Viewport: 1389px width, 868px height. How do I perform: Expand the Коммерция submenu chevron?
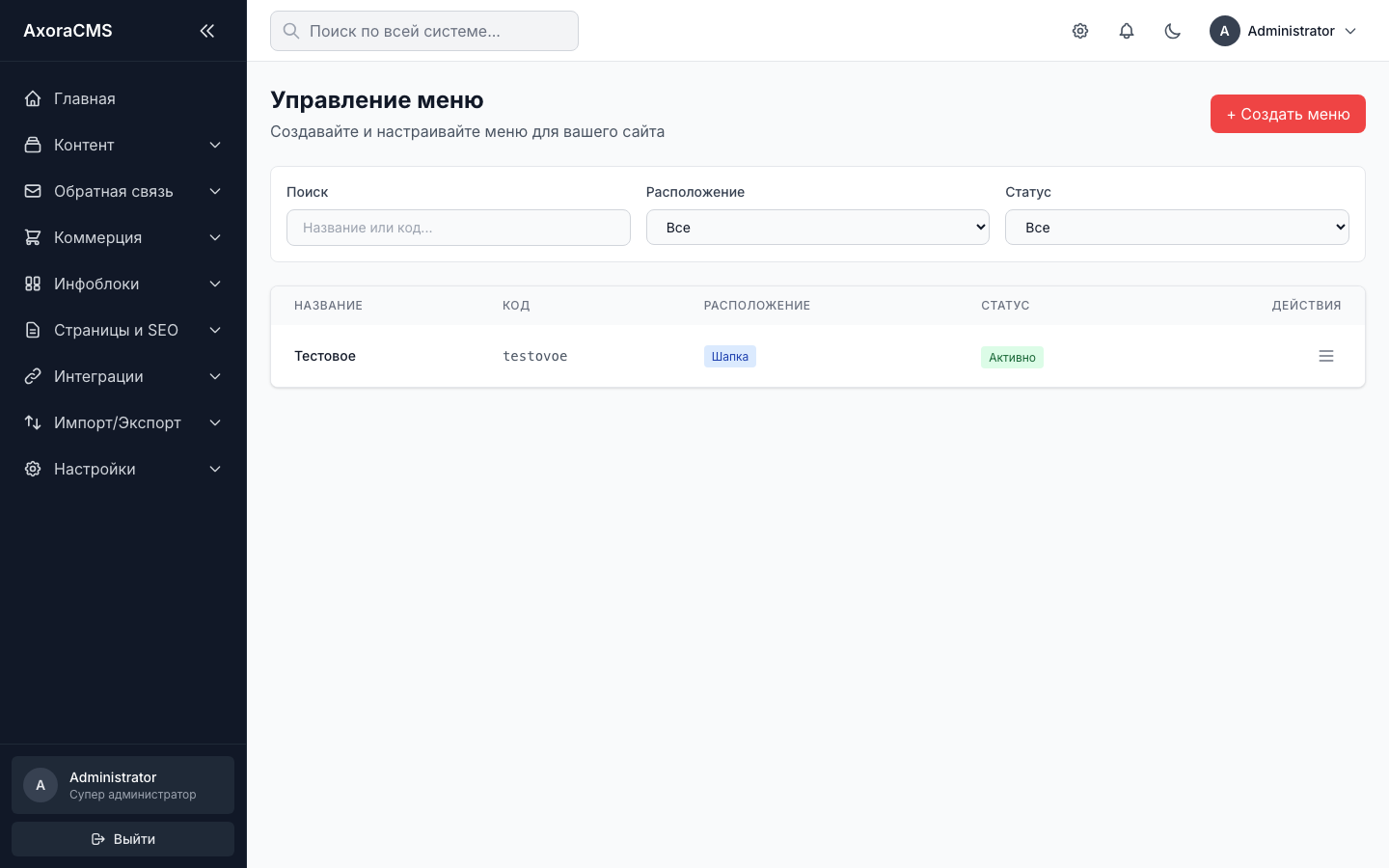click(215, 237)
